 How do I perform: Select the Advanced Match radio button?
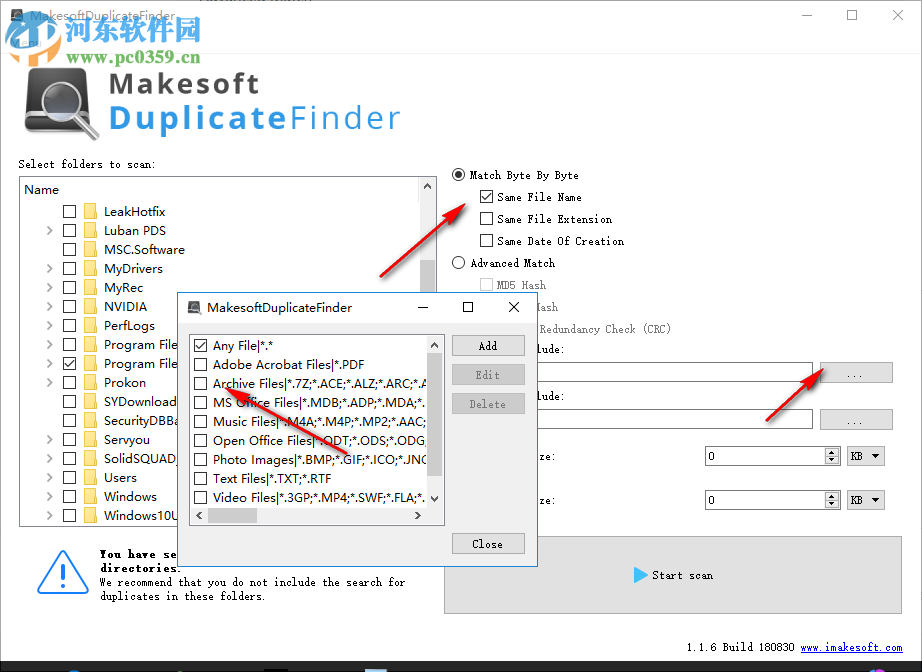point(458,263)
